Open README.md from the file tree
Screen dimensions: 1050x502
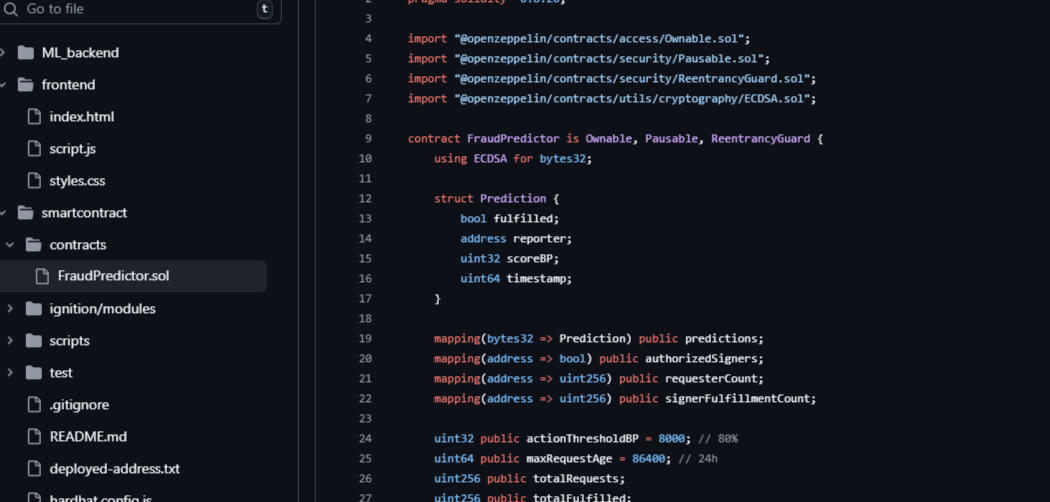click(x=88, y=437)
